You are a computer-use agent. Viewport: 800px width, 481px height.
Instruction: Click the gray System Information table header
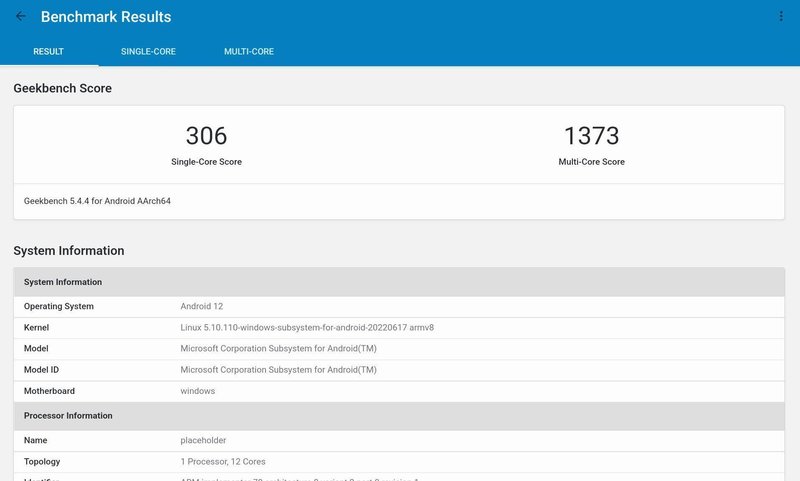399,282
